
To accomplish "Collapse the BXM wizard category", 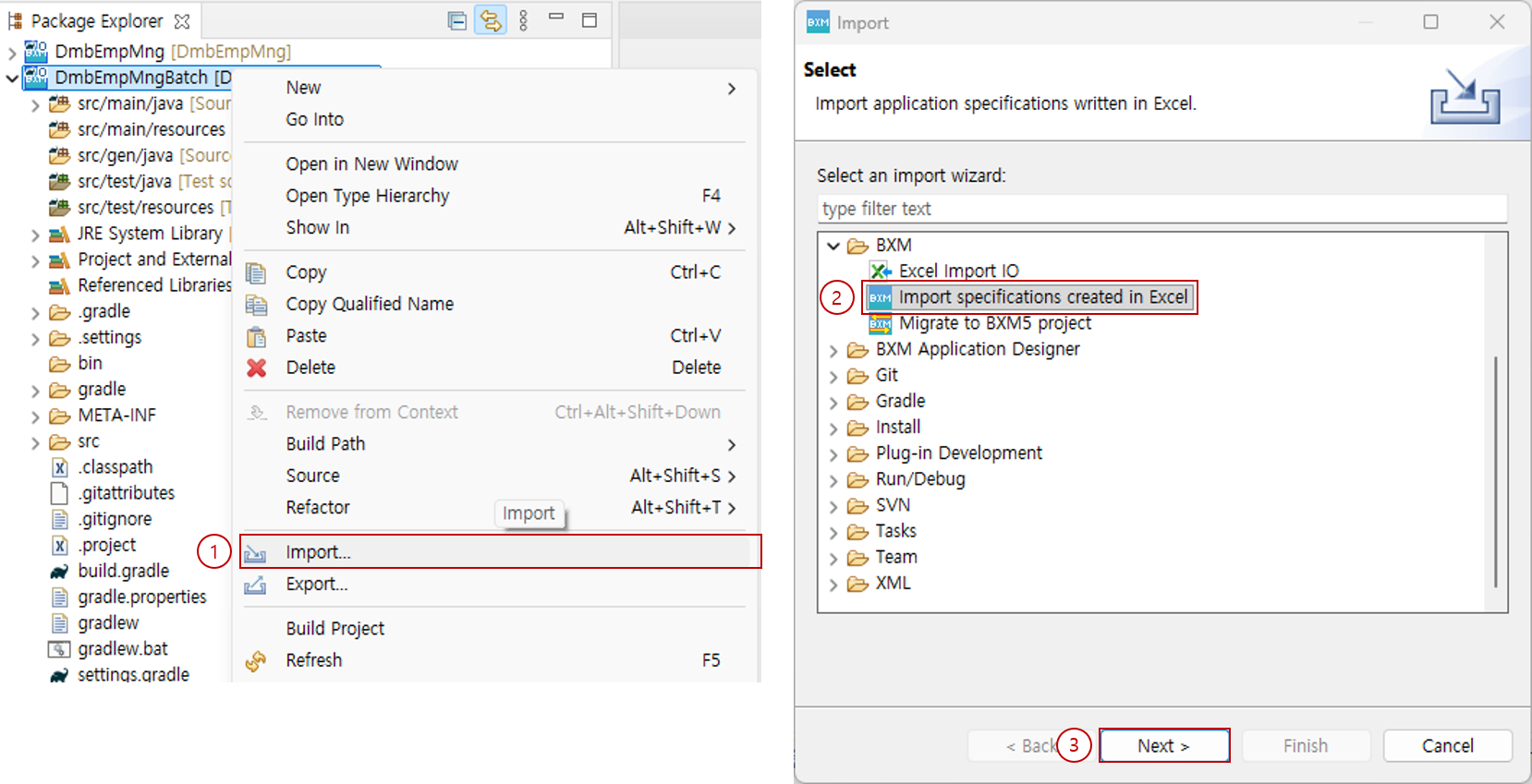I will (x=833, y=246).
